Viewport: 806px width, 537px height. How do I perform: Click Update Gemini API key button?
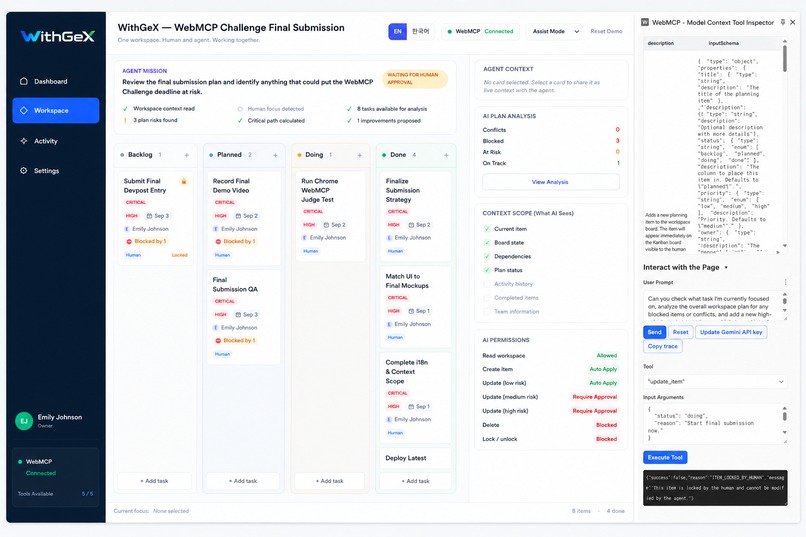coord(731,332)
